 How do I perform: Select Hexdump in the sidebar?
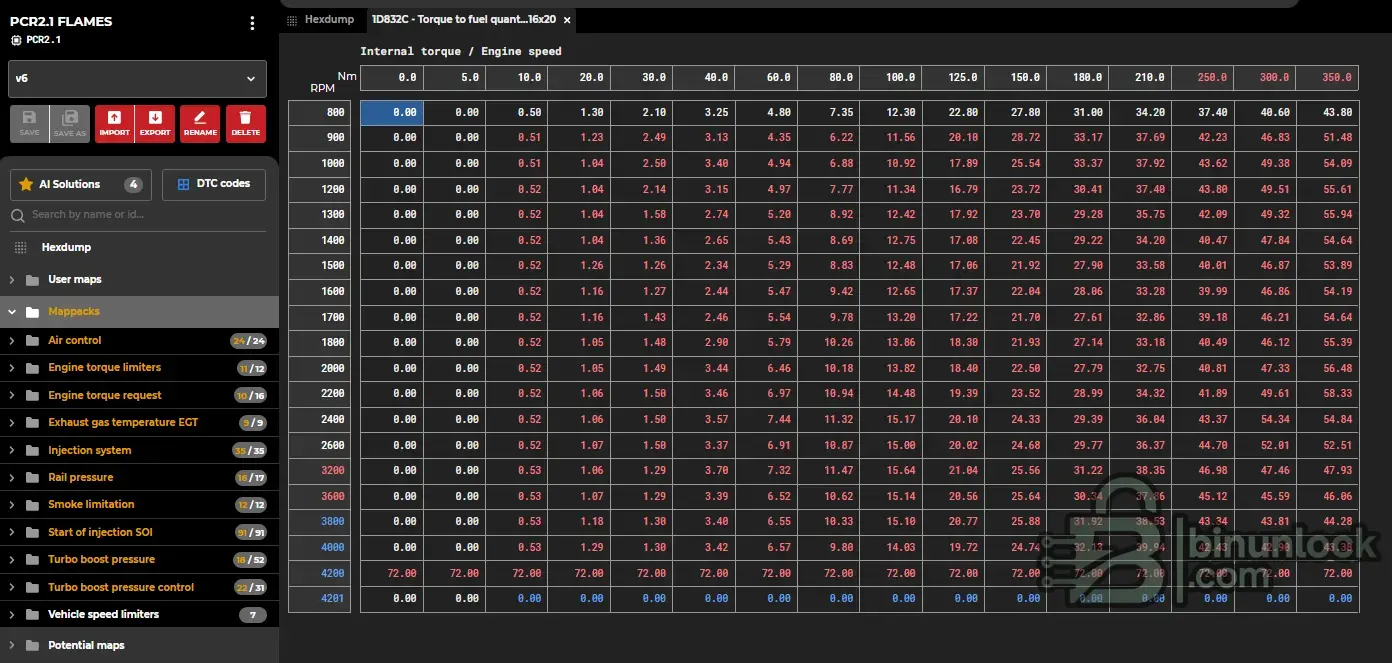(65, 247)
